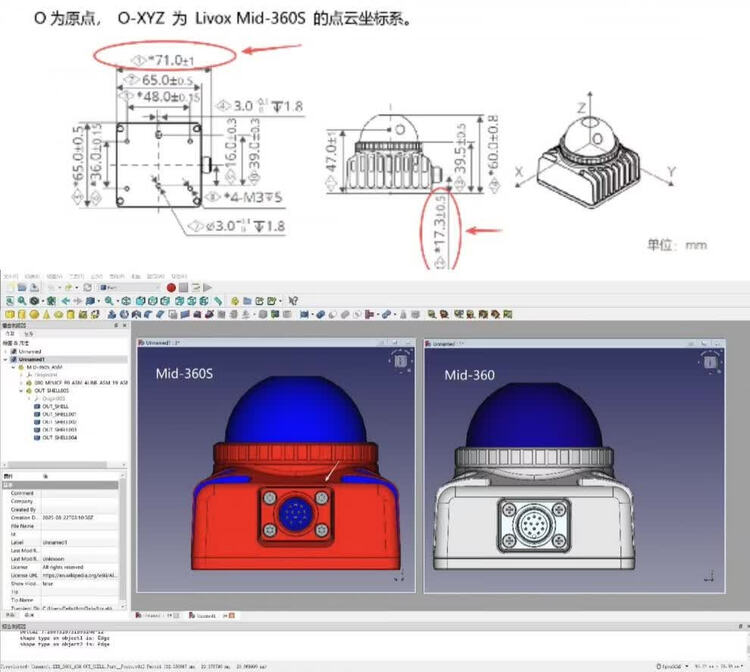Switch to the second document tab below views
This screenshot has width=750, height=672.
pos(211,616)
